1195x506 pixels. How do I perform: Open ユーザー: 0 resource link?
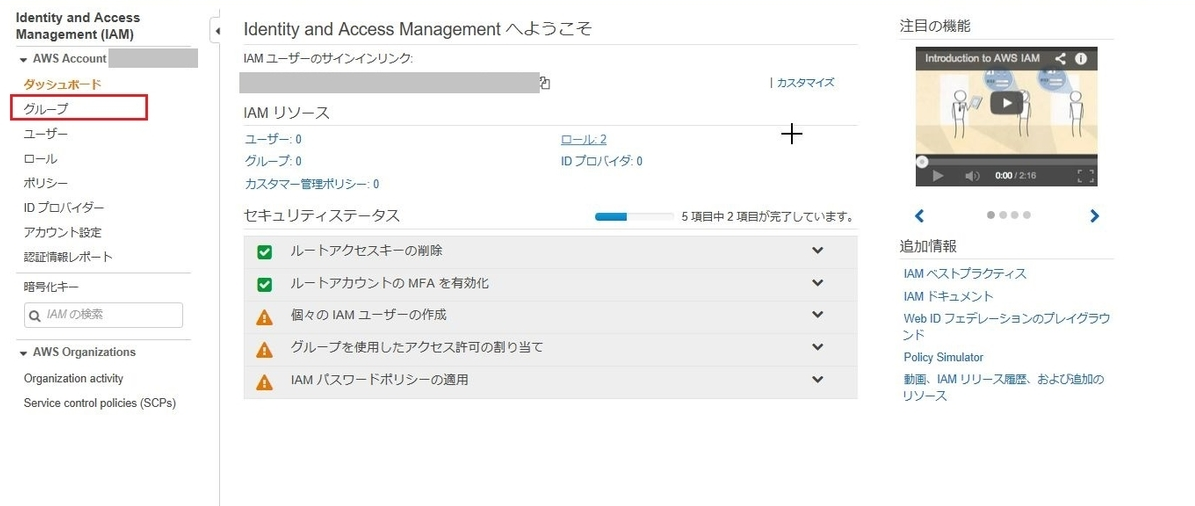(273, 139)
